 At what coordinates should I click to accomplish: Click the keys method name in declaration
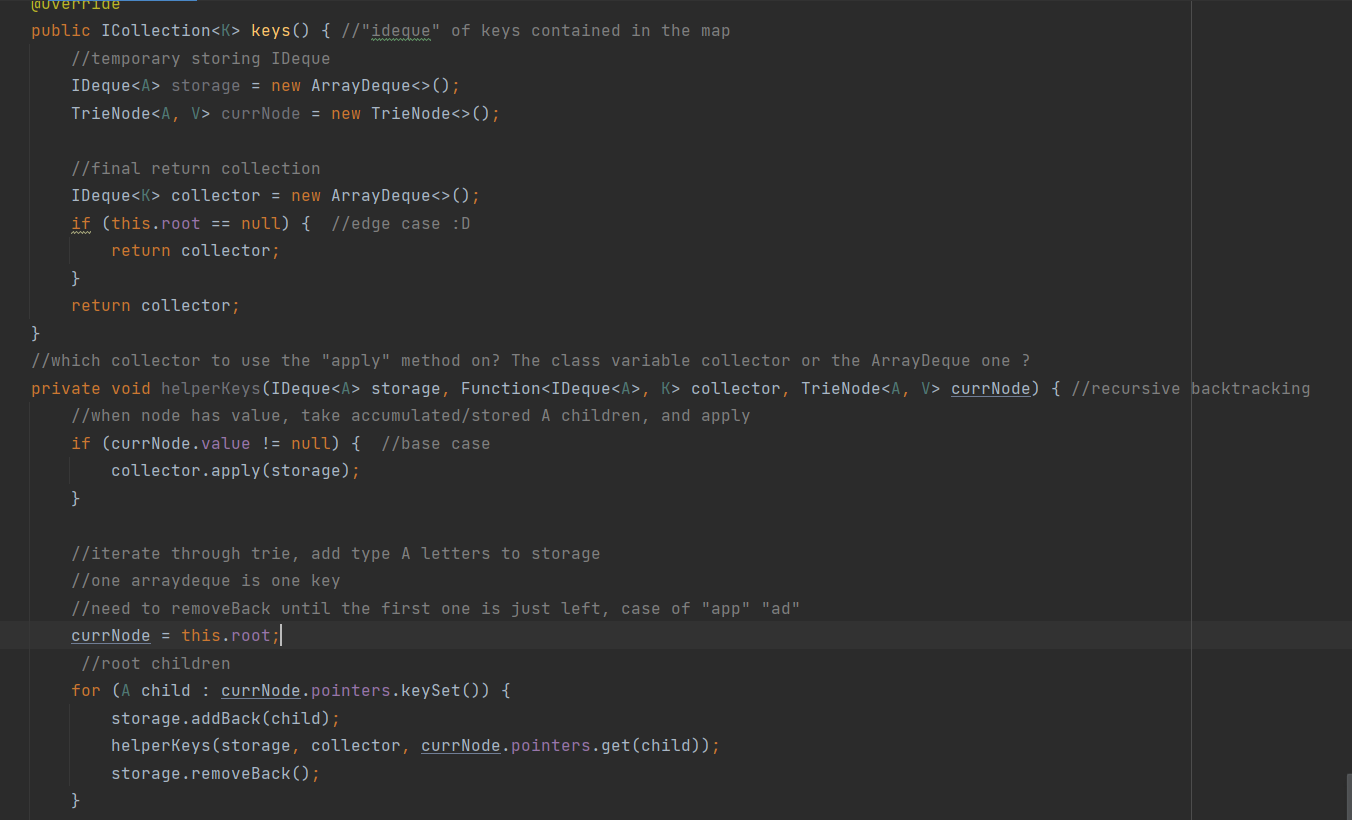[x=270, y=31]
